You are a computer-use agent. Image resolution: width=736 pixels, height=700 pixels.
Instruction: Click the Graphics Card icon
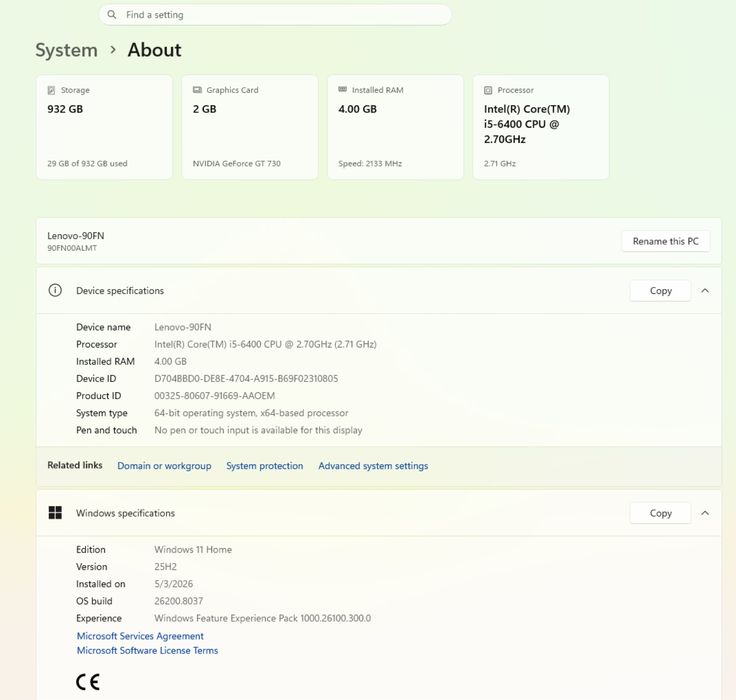click(x=197, y=90)
